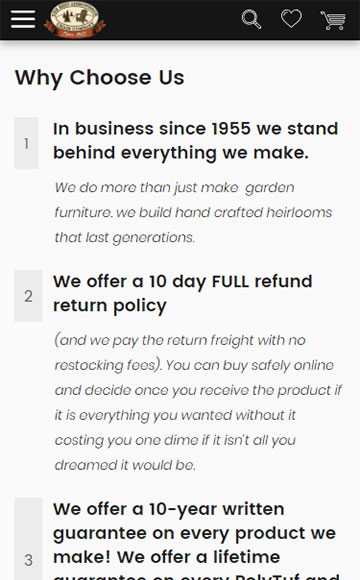Open the search magnifier icon

(251, 19)
